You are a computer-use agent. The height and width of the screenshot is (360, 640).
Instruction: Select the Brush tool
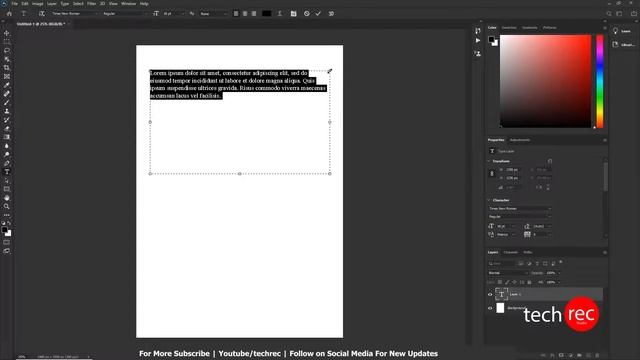coord(7,102)
